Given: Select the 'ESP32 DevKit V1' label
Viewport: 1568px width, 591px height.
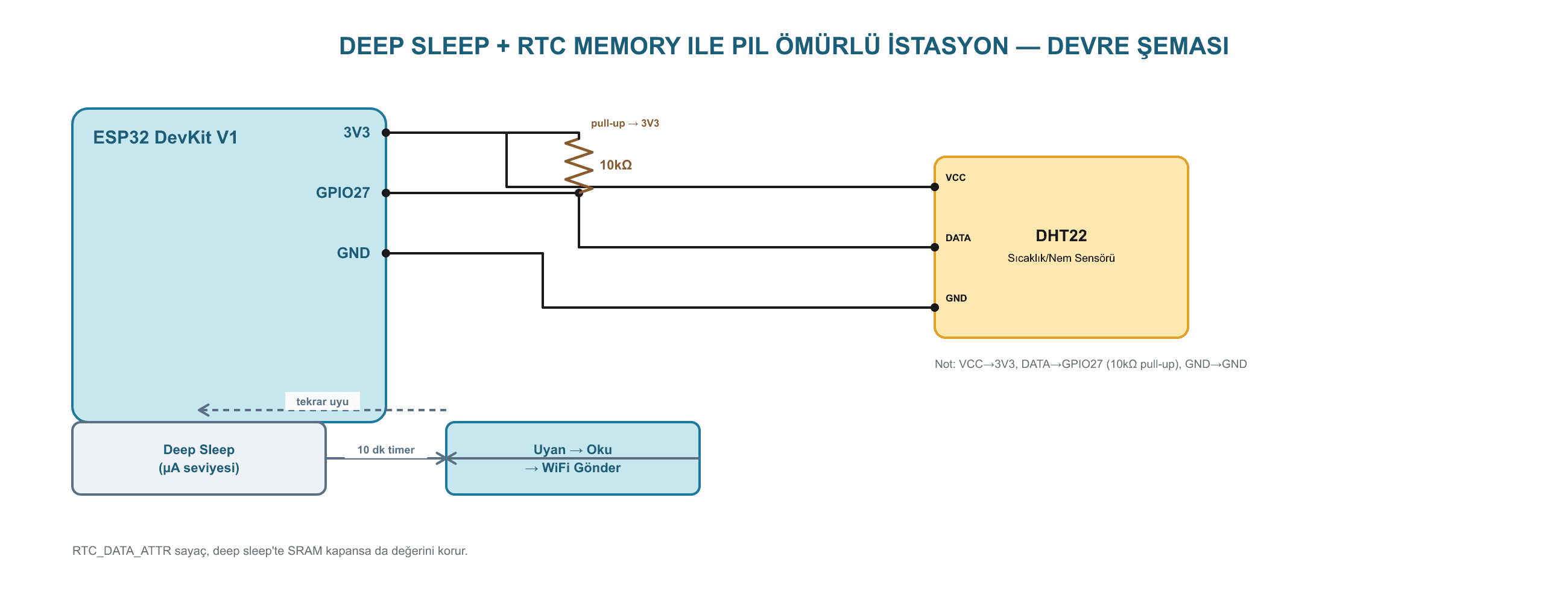Looking at the screenshot, I should [x=165, y=137].
